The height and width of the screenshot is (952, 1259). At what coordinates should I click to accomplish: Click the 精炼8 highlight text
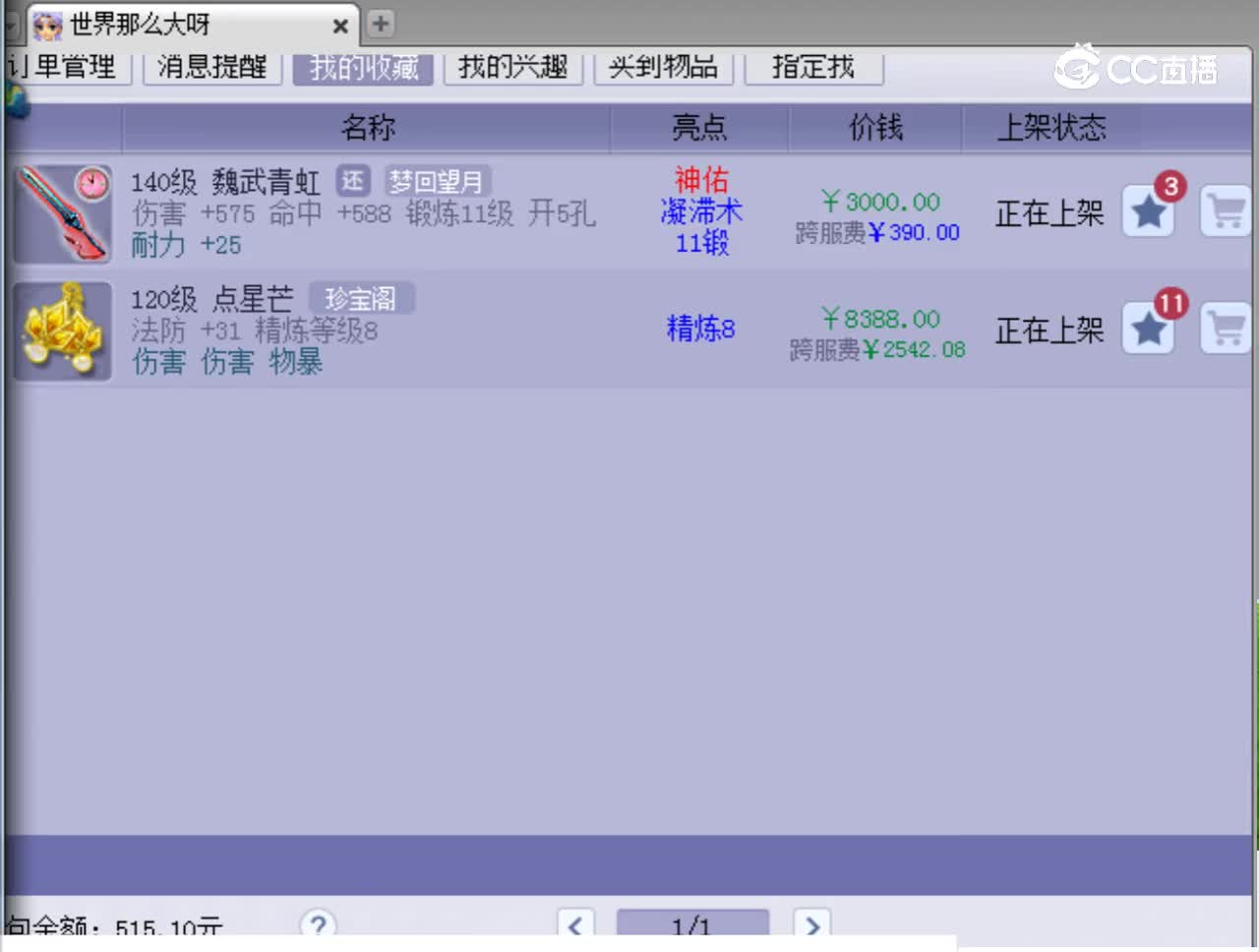point(701,328)
